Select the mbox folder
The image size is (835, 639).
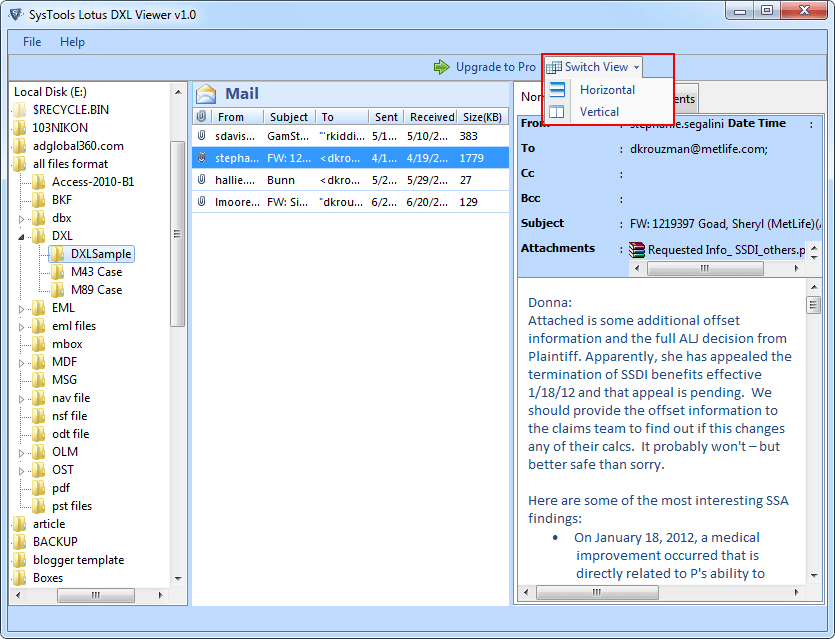coord(67,344)
